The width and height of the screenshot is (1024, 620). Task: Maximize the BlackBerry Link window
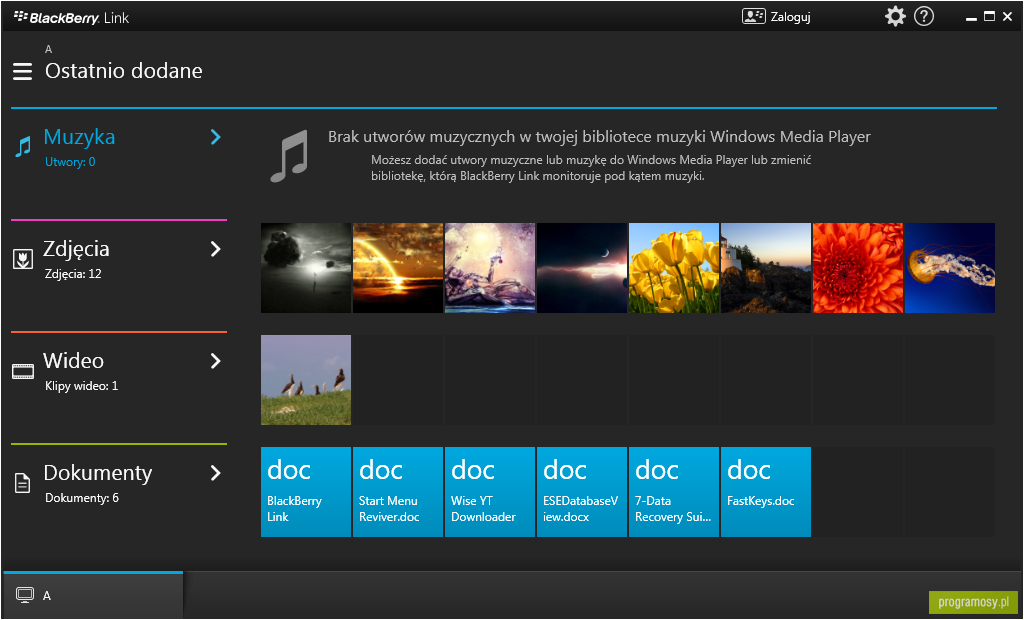tap(989, 16)
